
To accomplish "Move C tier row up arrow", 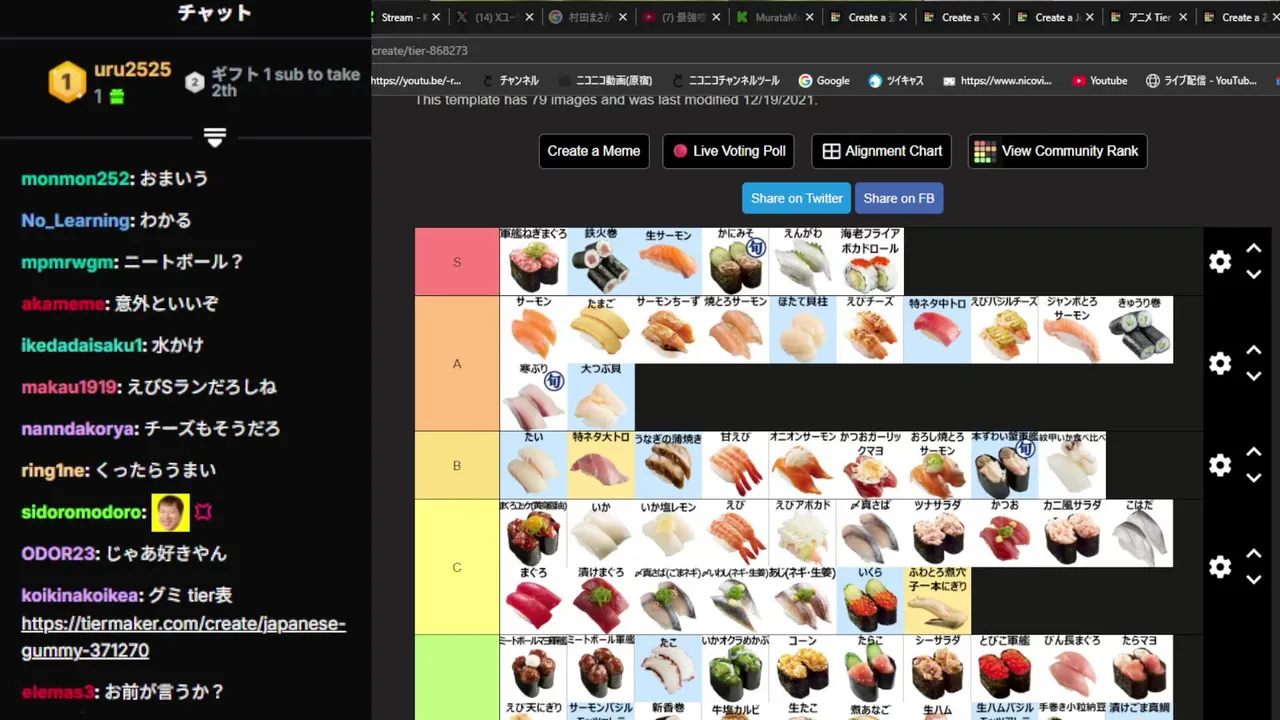I will pos(1254,554).
